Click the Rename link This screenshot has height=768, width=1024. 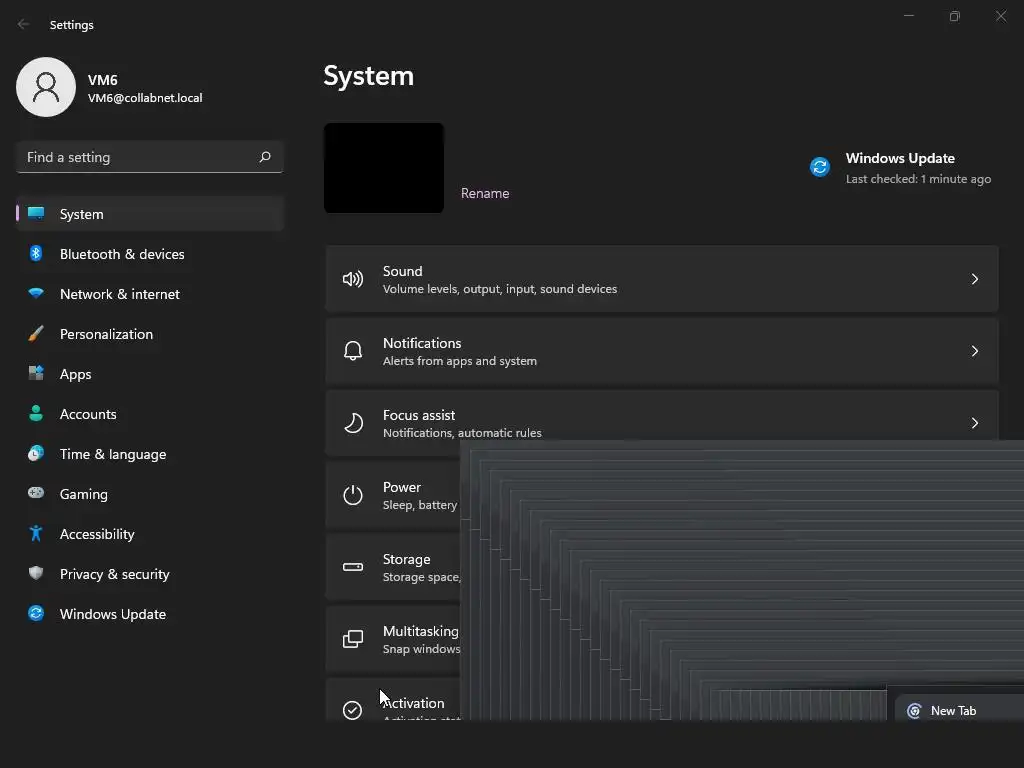click(x=485, y=193)
